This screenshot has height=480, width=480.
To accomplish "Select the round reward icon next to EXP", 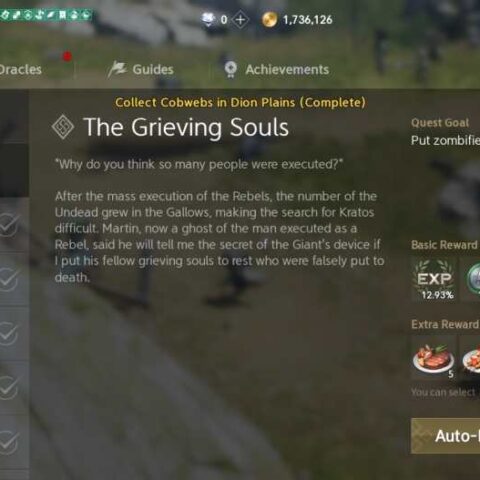I will click(473, 279).
